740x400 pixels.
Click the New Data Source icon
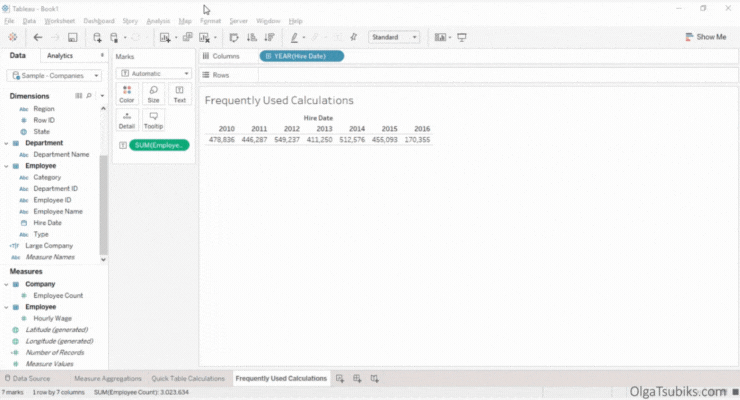pos(97,37)
